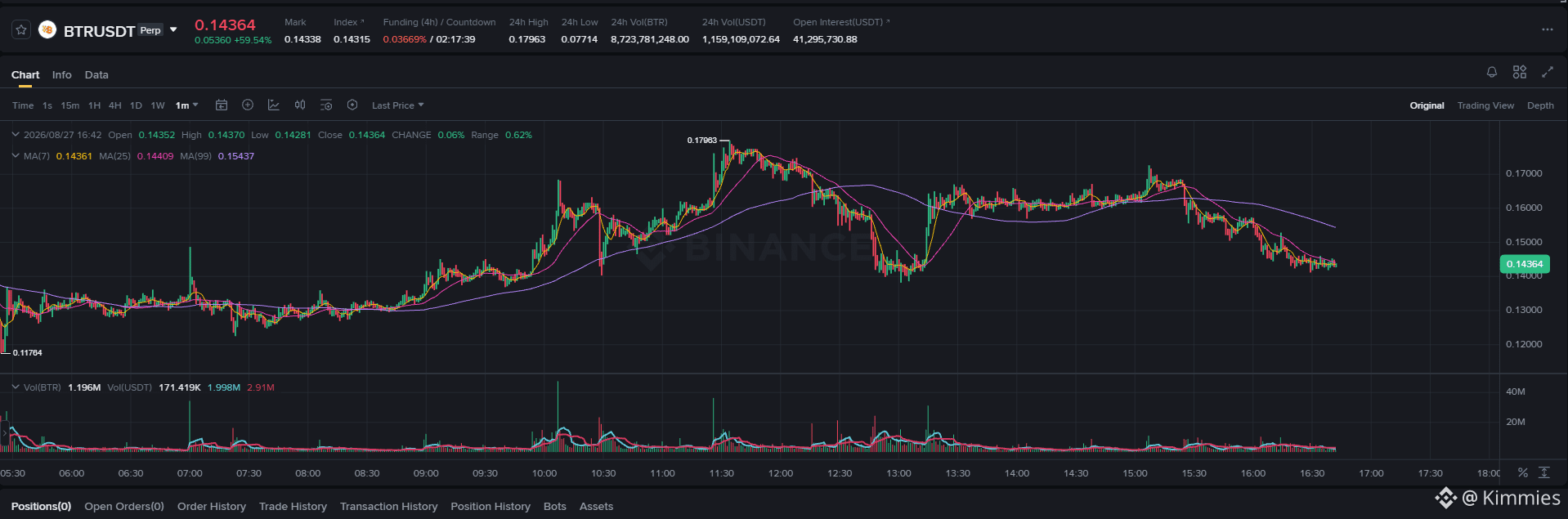This screenshot has width=1568, height=519.
Task: Select the Time line-chart interval
Action: tap(23, 105)
